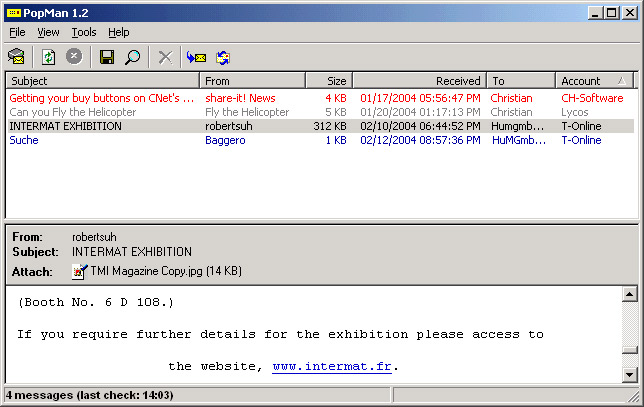Sort by Account column header
Image resolution: width=644 pixels, height=407 pixels.
(x=595, y=81)
